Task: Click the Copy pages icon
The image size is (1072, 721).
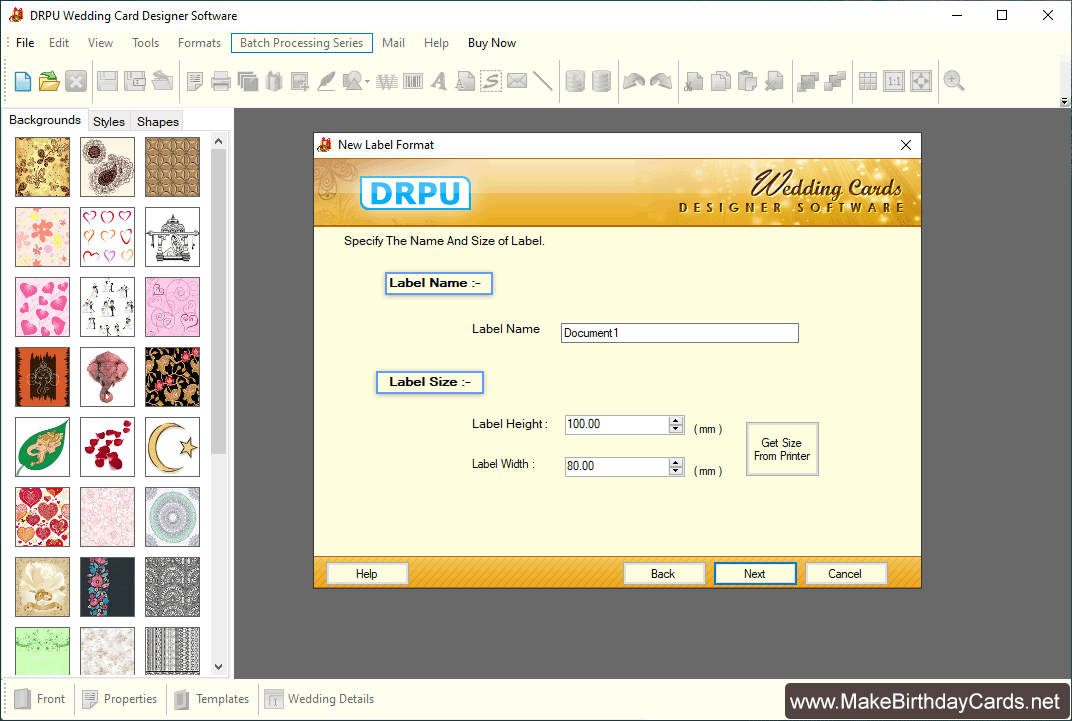Action: [x=721, y=81]
